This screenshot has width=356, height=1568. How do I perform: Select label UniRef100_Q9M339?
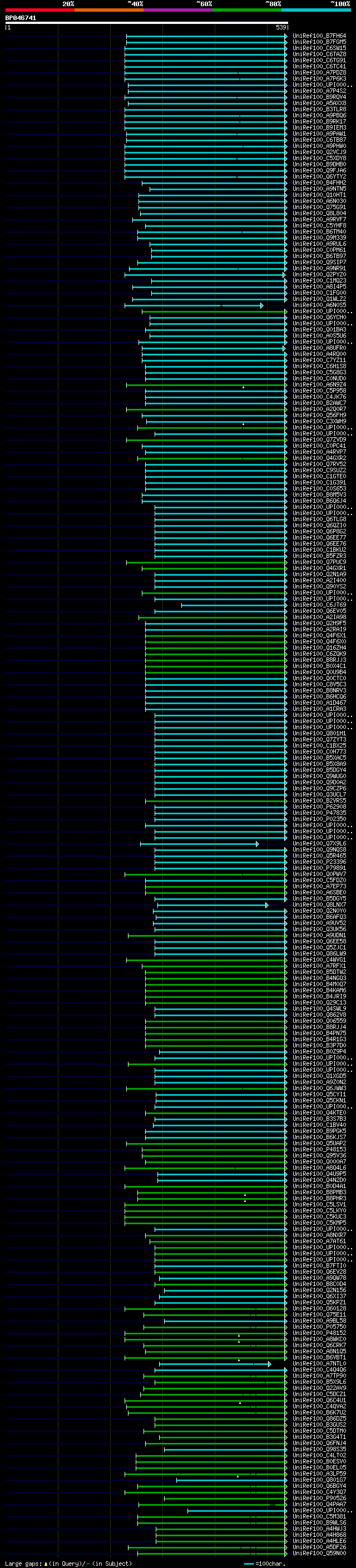[319, 238]
